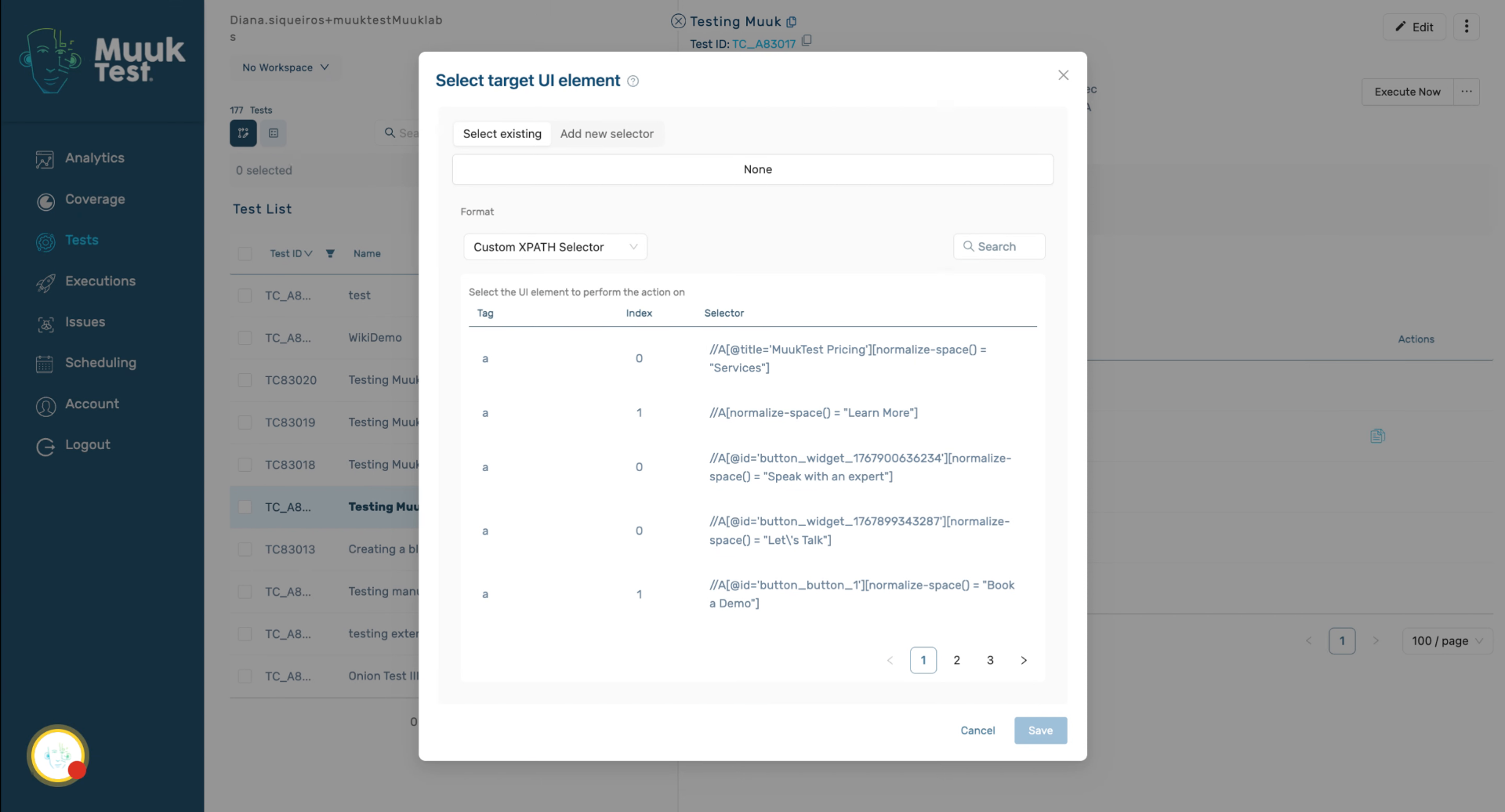Click the Edit button
The height and width of the screenshot is (812, 1505).
click(x=1414, y=27)
